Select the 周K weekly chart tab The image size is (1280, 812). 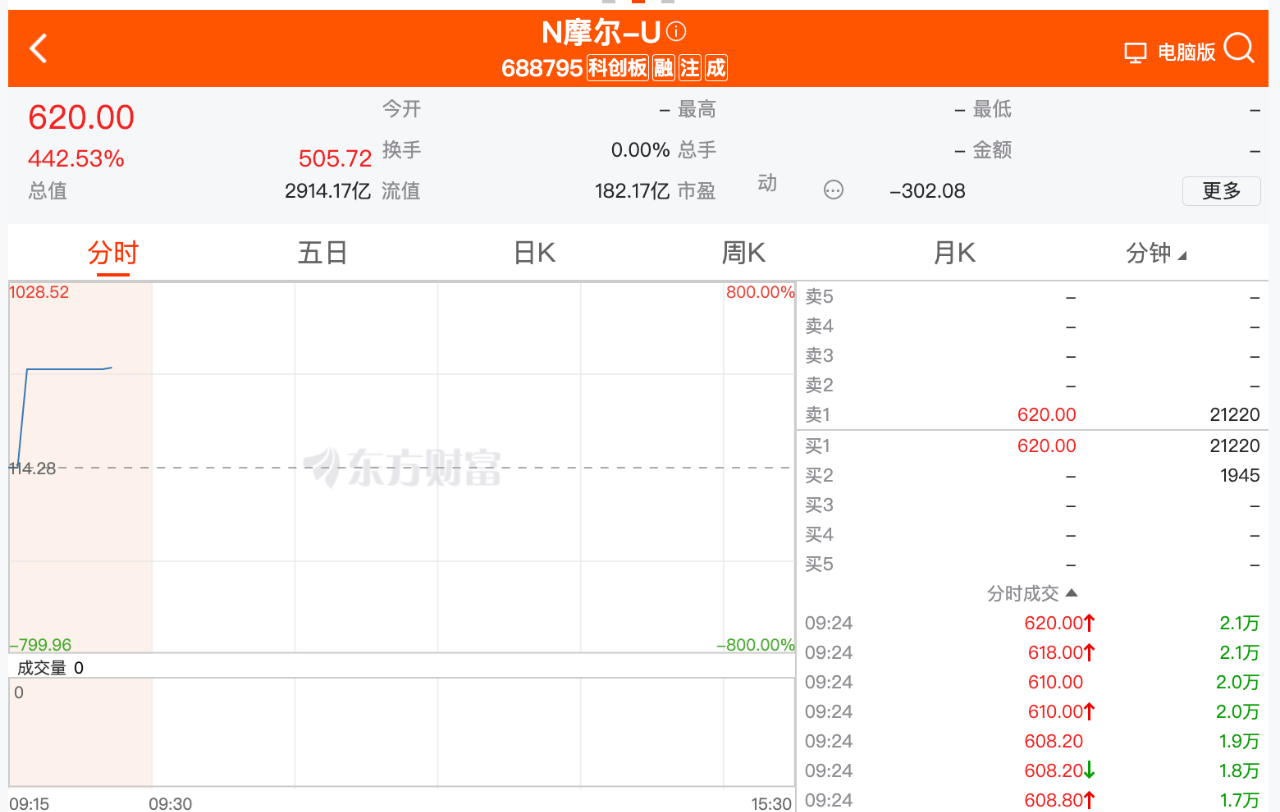743,254
